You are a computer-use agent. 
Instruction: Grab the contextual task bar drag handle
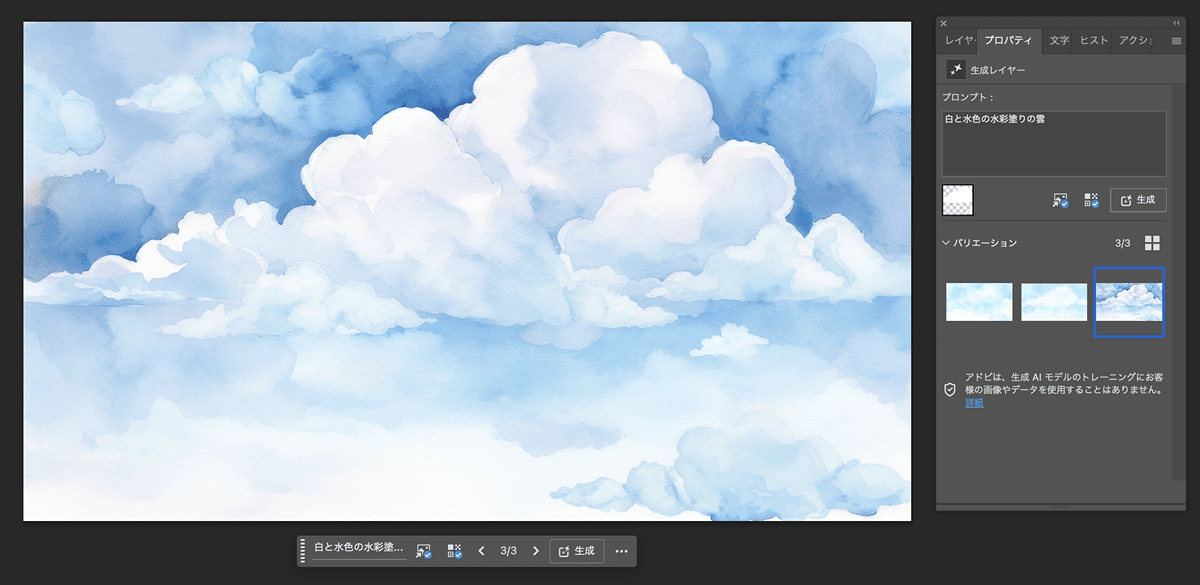coord(302,551)
